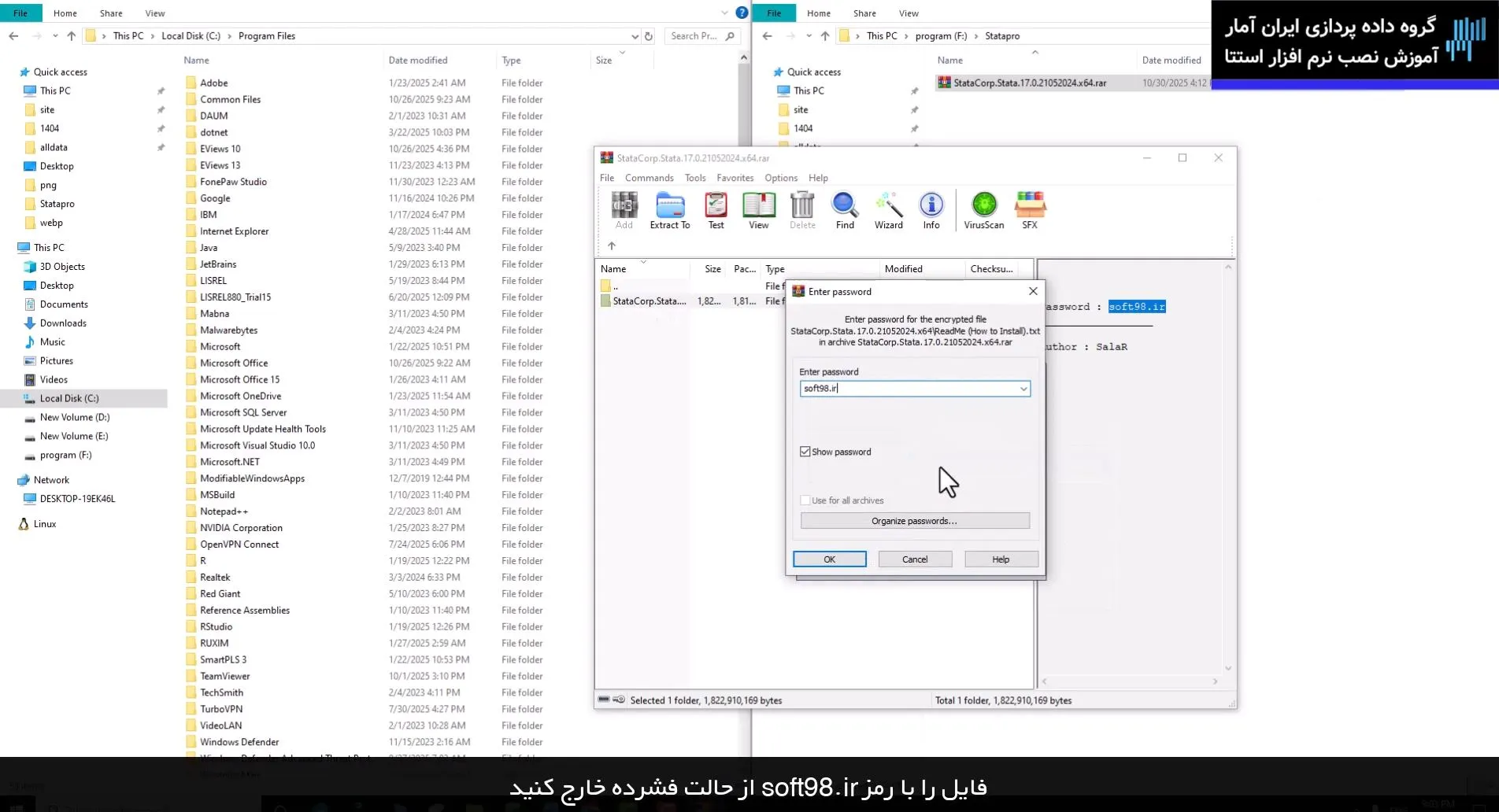Switch to the View tab in Explorer
Viewport: 1499px width, 812px height.
pos(154,13)
